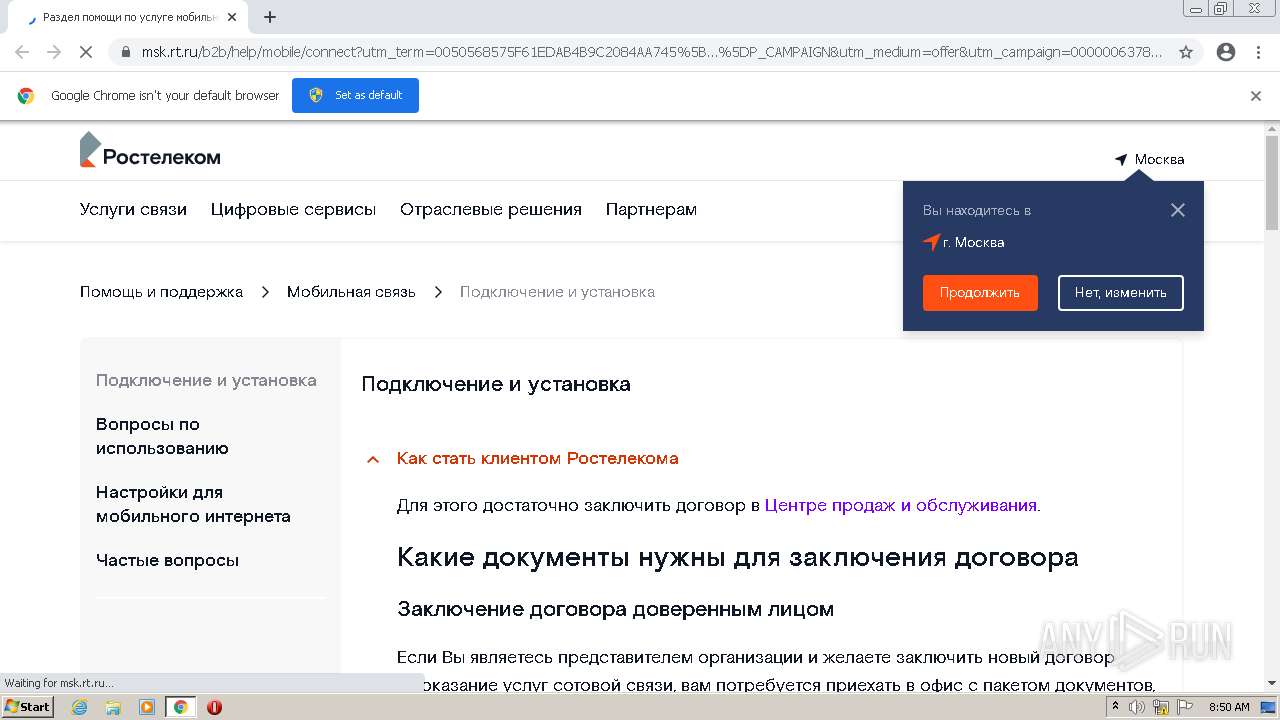
Task: Open the Отраслевые решения menu
Action: tap(491, 209)
